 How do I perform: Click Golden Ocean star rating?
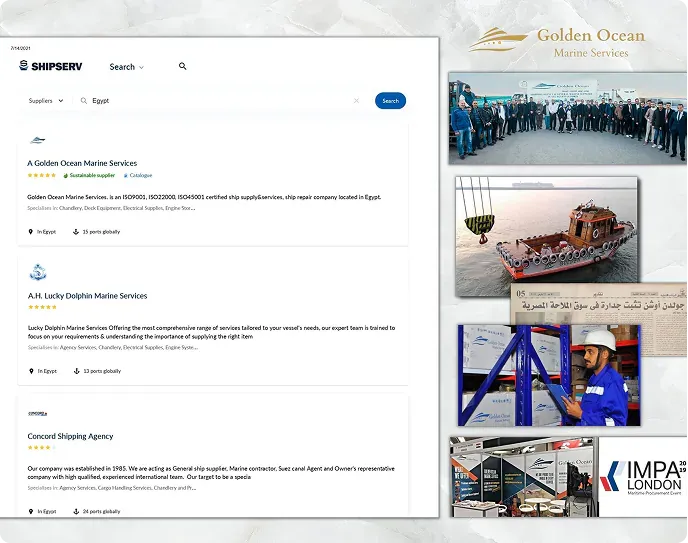pyautogui.click(x=42, y=175)
